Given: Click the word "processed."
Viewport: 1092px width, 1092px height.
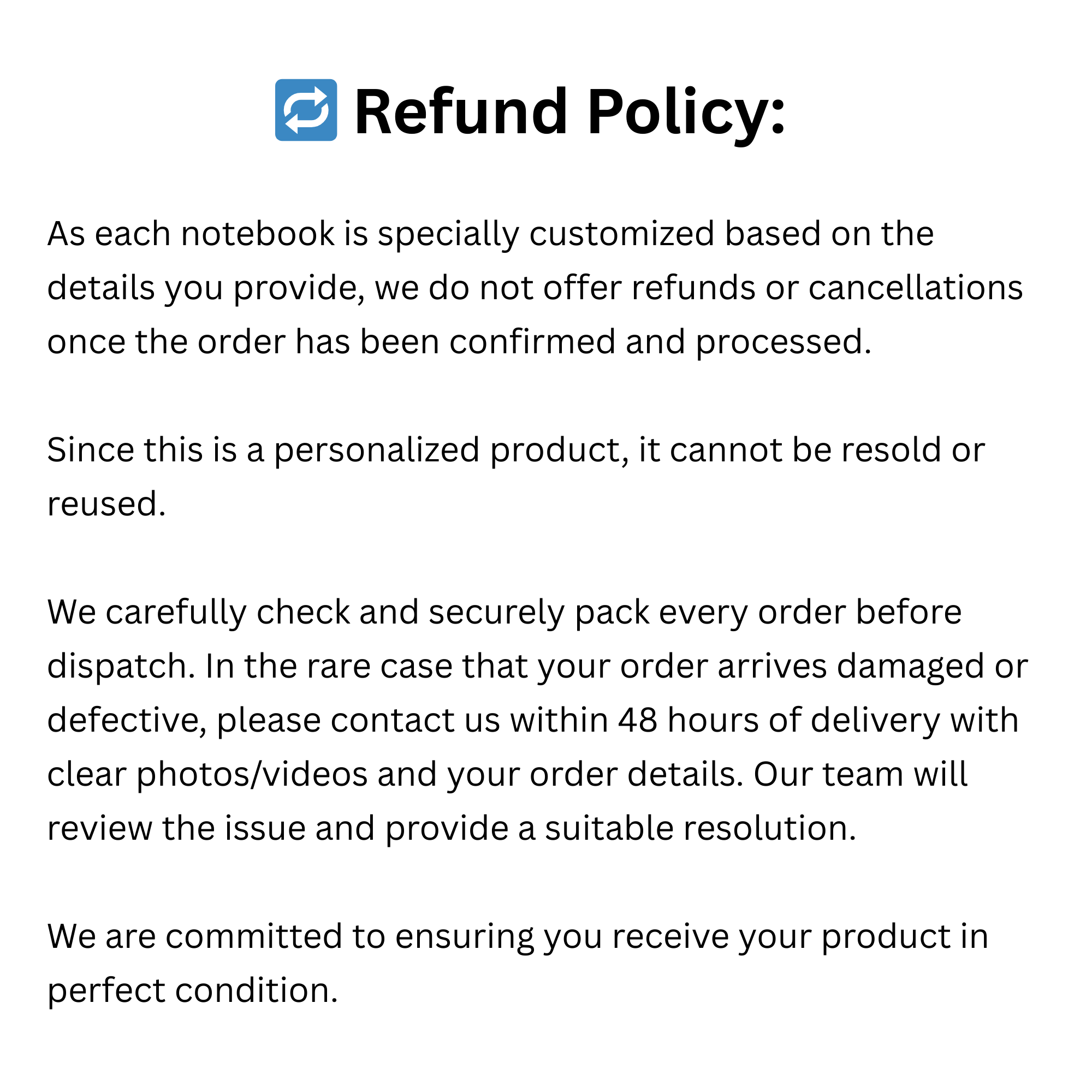Looking at the screenshot, I should click(784, 342).
